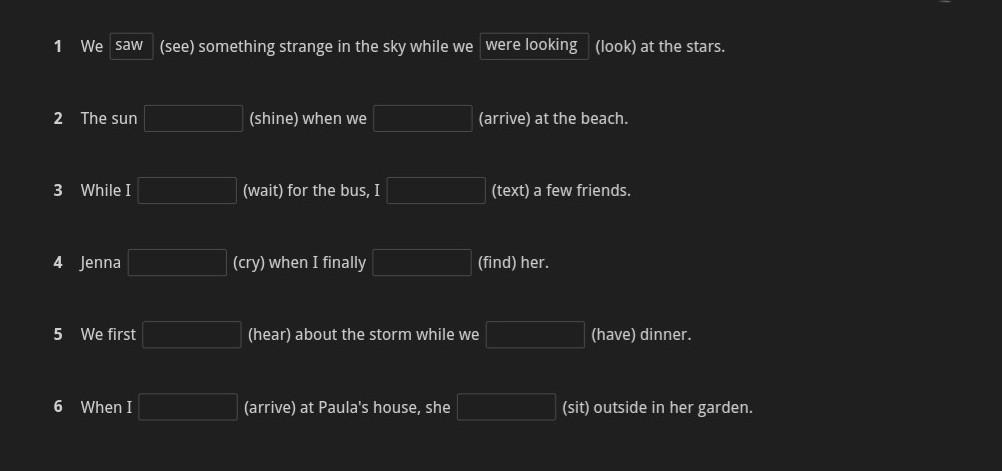1002x471 pixels.
Task: Click the question number 3 label
Action: click(58, 190)
